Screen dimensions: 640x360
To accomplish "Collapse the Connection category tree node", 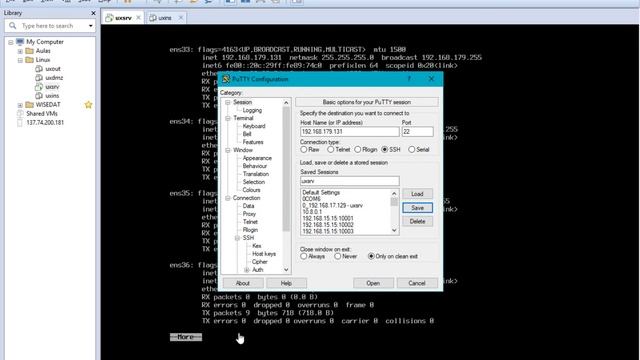I will tap(228, 198).
